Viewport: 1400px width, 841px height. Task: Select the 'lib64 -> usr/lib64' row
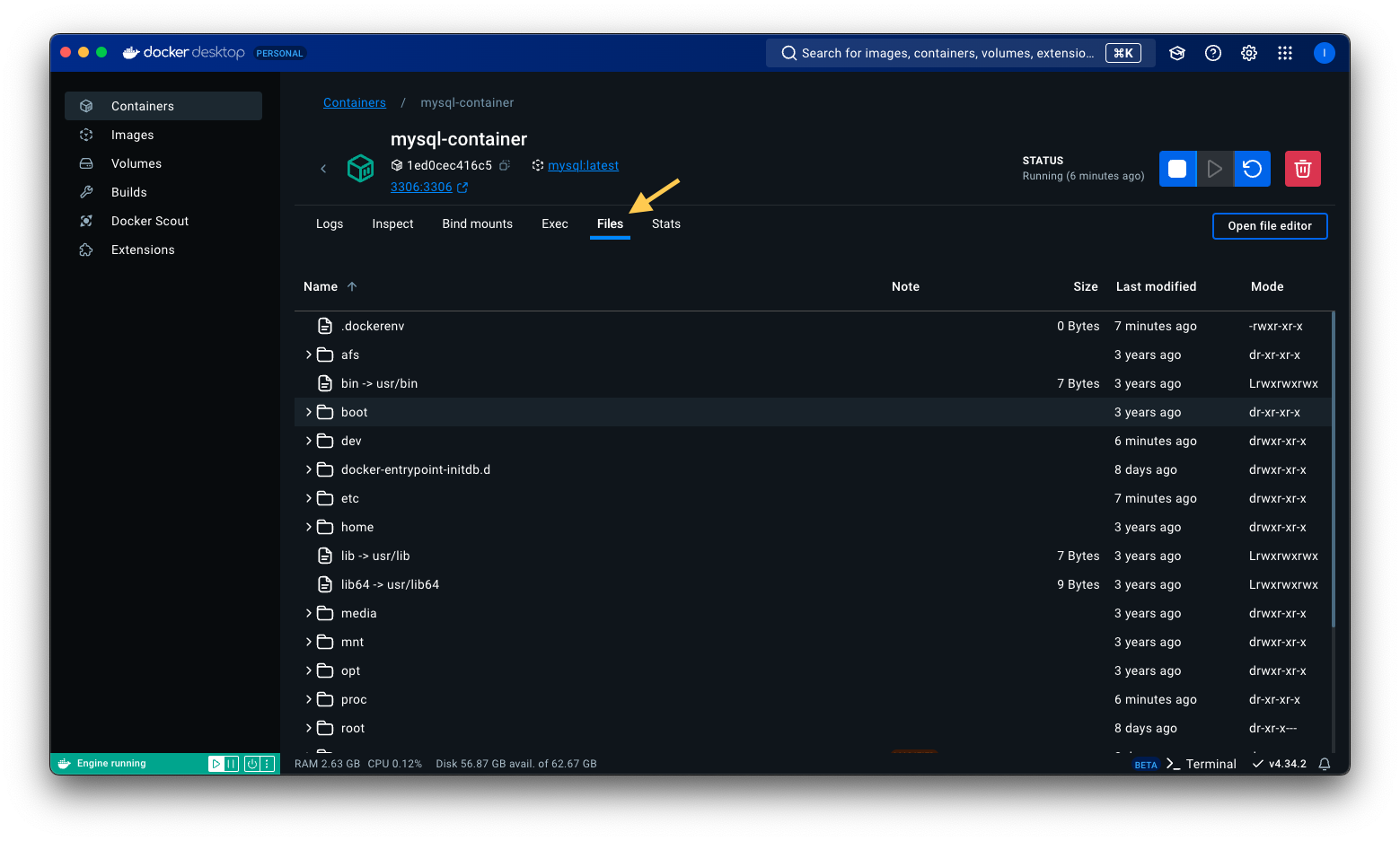tap(814, 584)
